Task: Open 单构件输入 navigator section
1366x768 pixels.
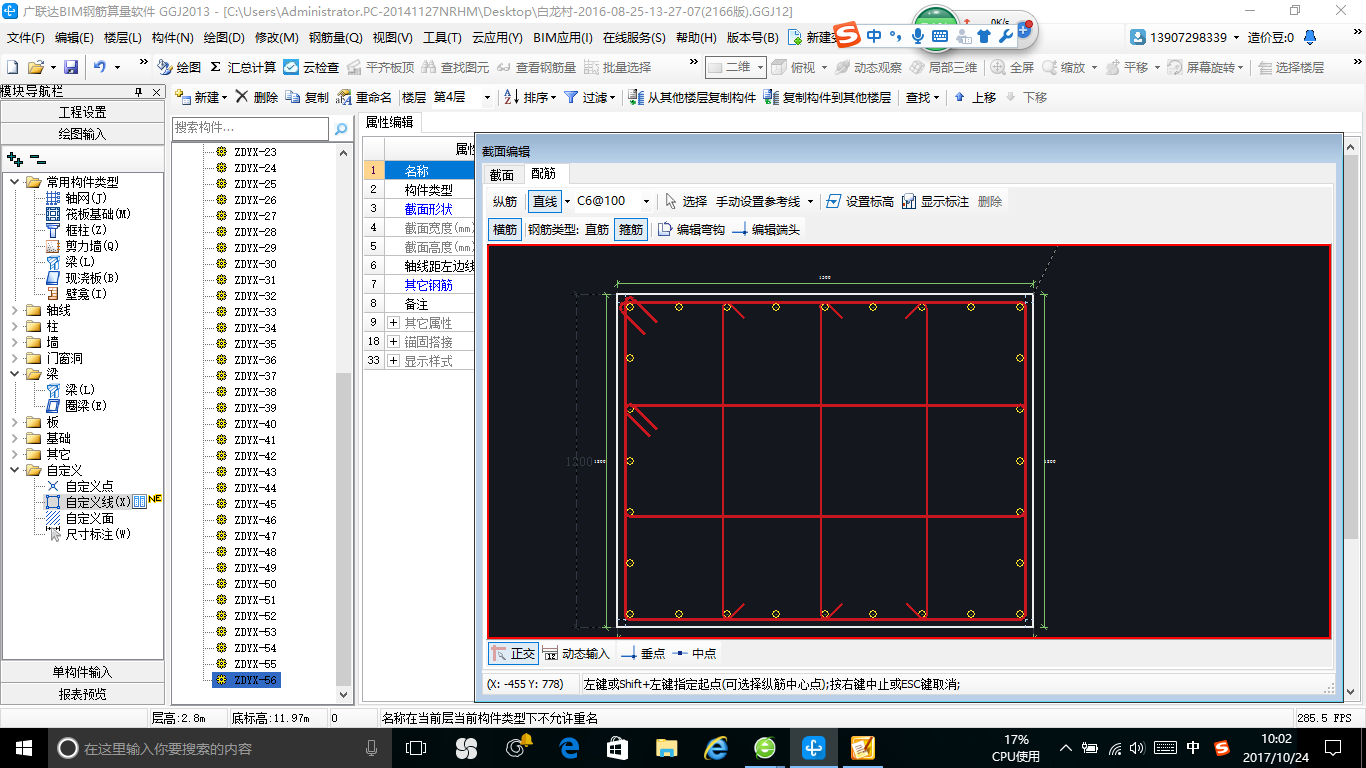Action: tap(83, 672)
